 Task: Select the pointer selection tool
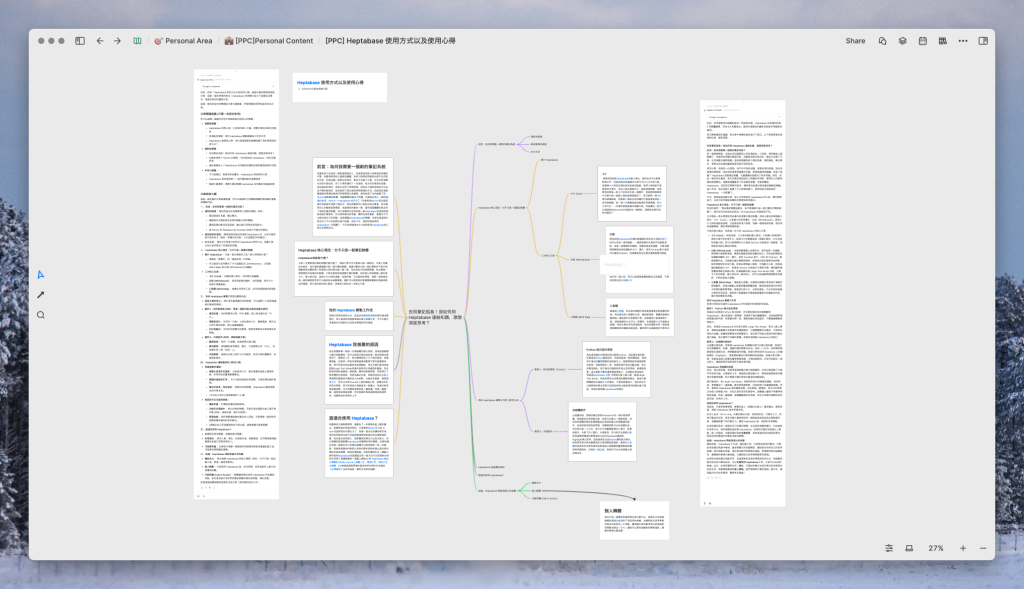40,275
